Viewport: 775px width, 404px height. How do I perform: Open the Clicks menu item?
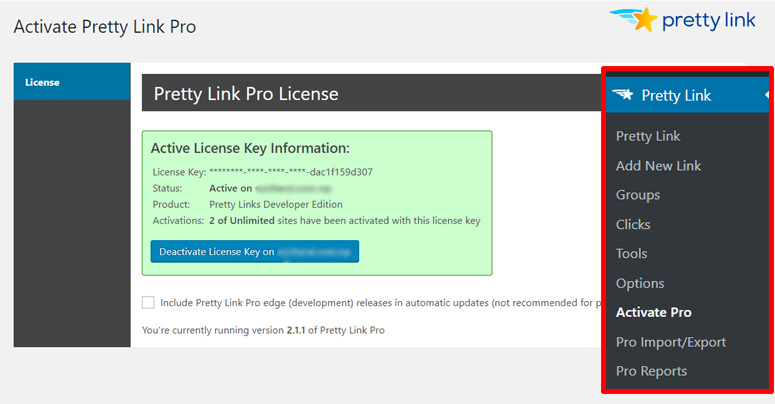pos(633,224)
